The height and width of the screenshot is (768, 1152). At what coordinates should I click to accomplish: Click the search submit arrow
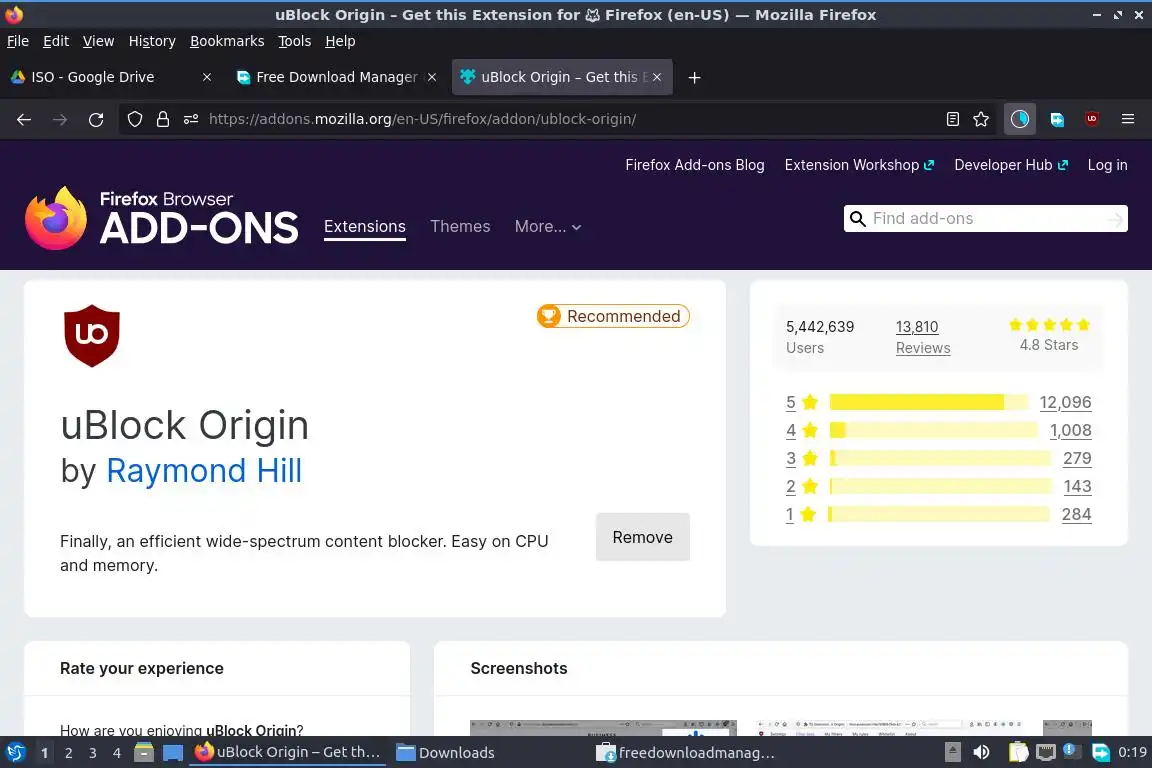click(x=1115, y=219)
